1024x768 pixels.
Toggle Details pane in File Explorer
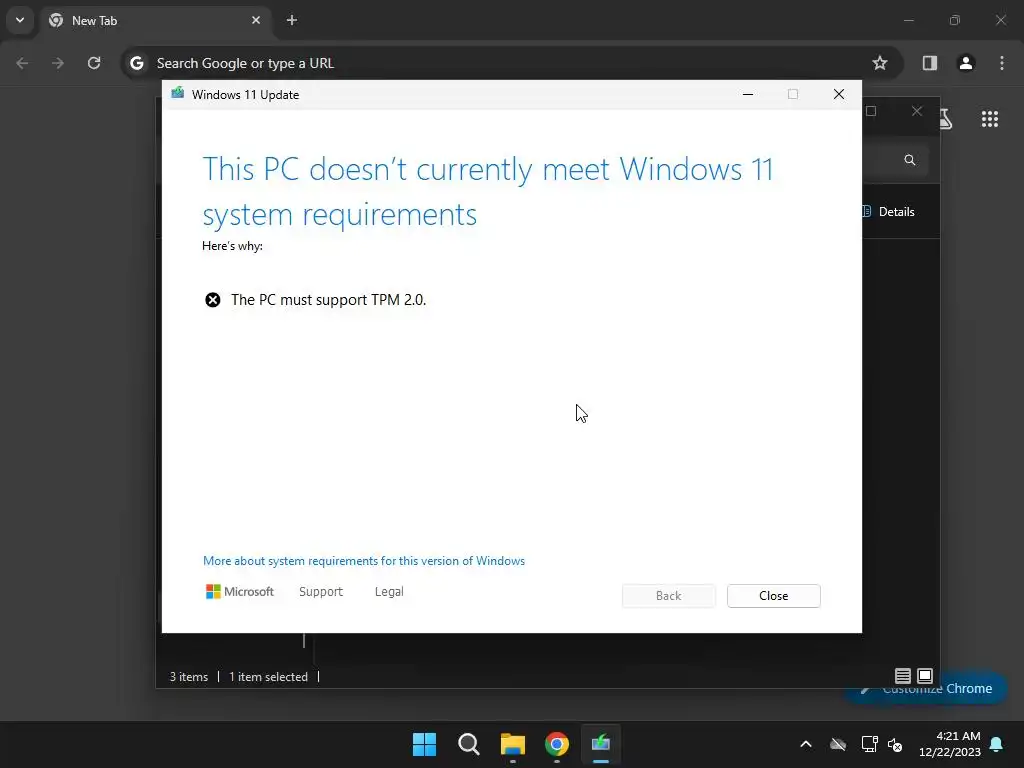point(889,212)
